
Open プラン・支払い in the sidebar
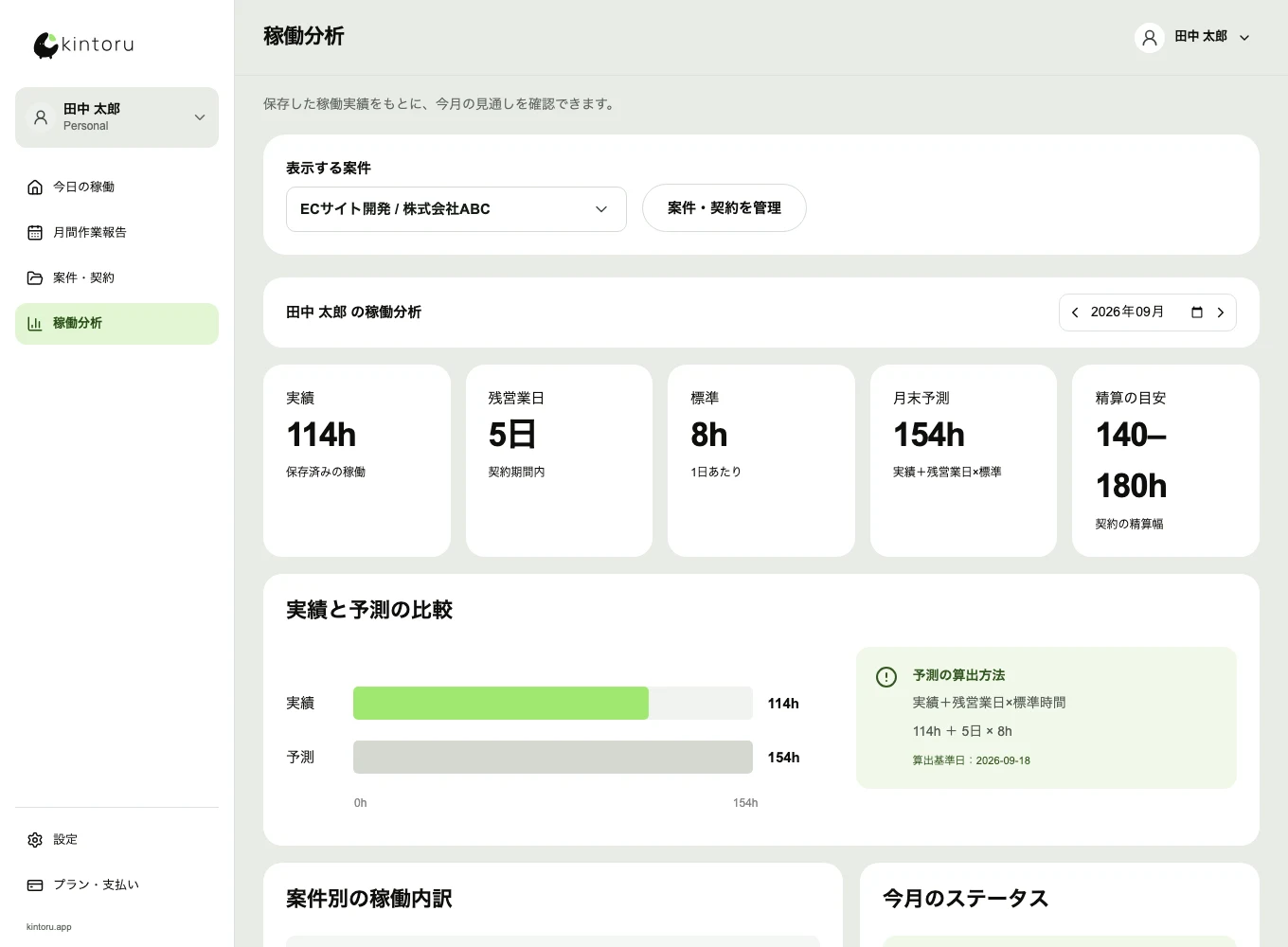point(116,884)
